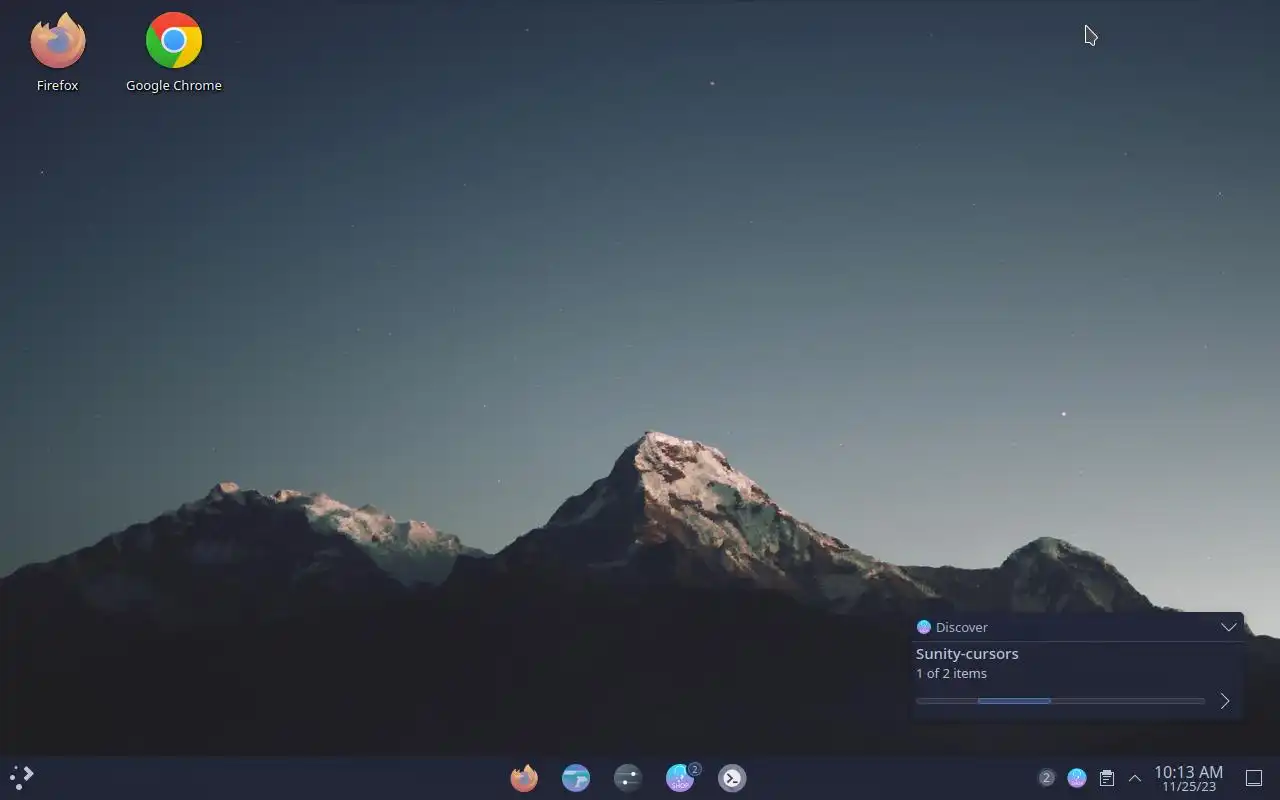The width and height of the screenshot is (1280, 800).
Task: Click the Discover notification header label
Action: tap(962, 627)
